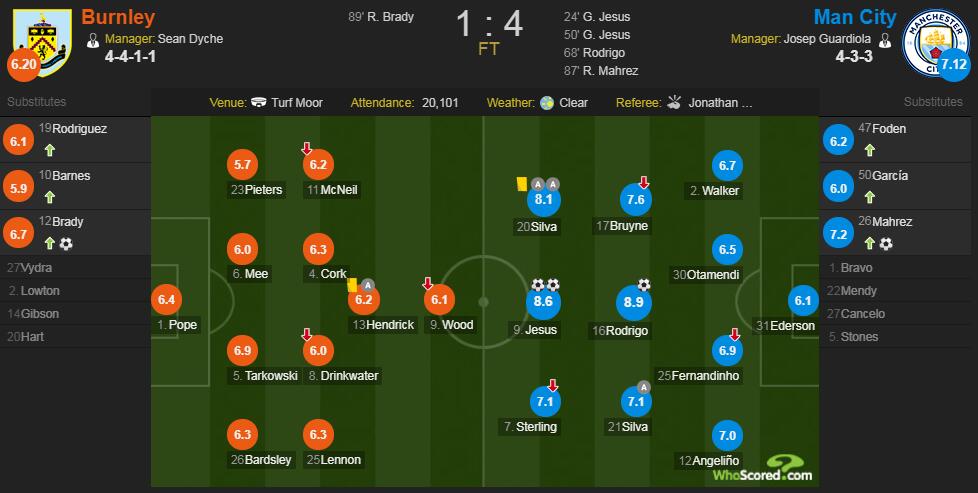The height and width of the screenshot is (493, 978).
Task: Select Pope's 6.4 goalkeeper rating
Action: click(x=167, y=300)
